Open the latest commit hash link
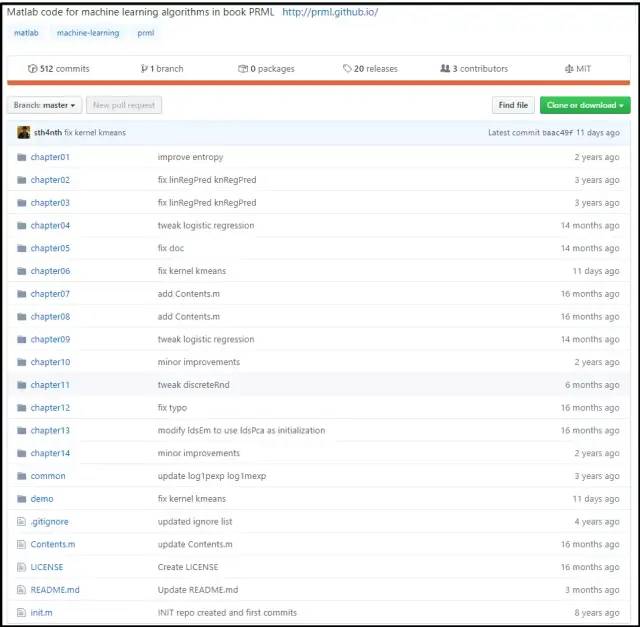640x627 pixels. coord(558,133)
